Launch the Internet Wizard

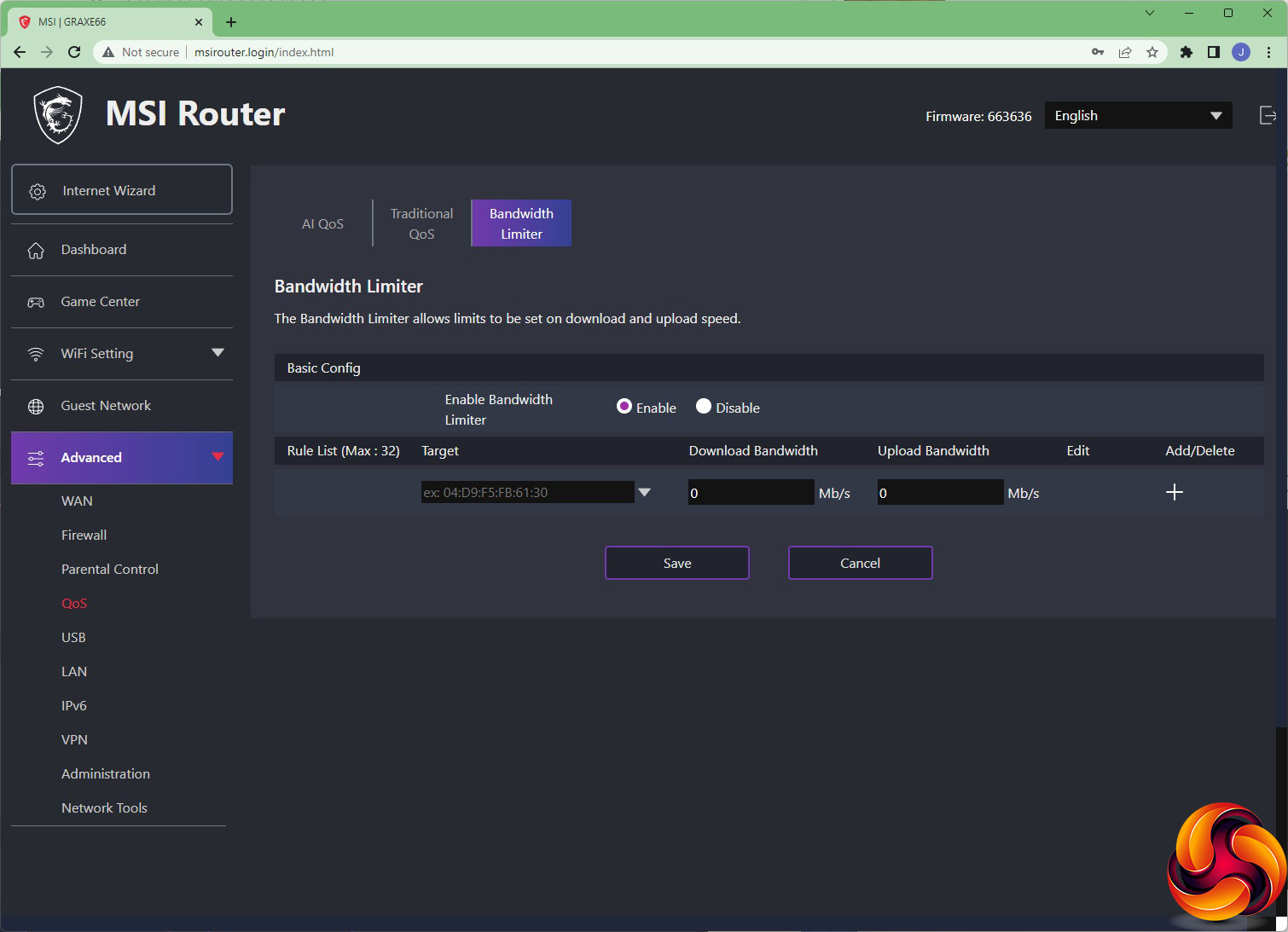point(122,189)
